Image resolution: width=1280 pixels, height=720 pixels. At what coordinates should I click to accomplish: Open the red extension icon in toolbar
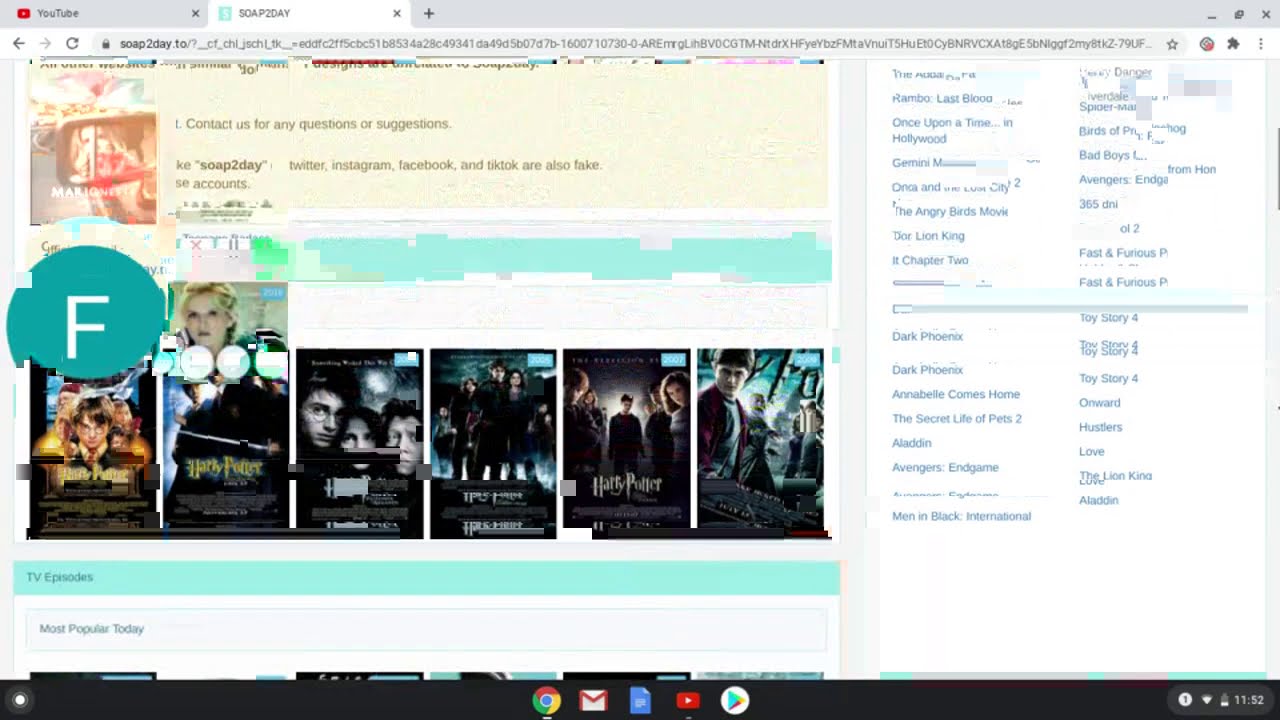pos(1207,44)
